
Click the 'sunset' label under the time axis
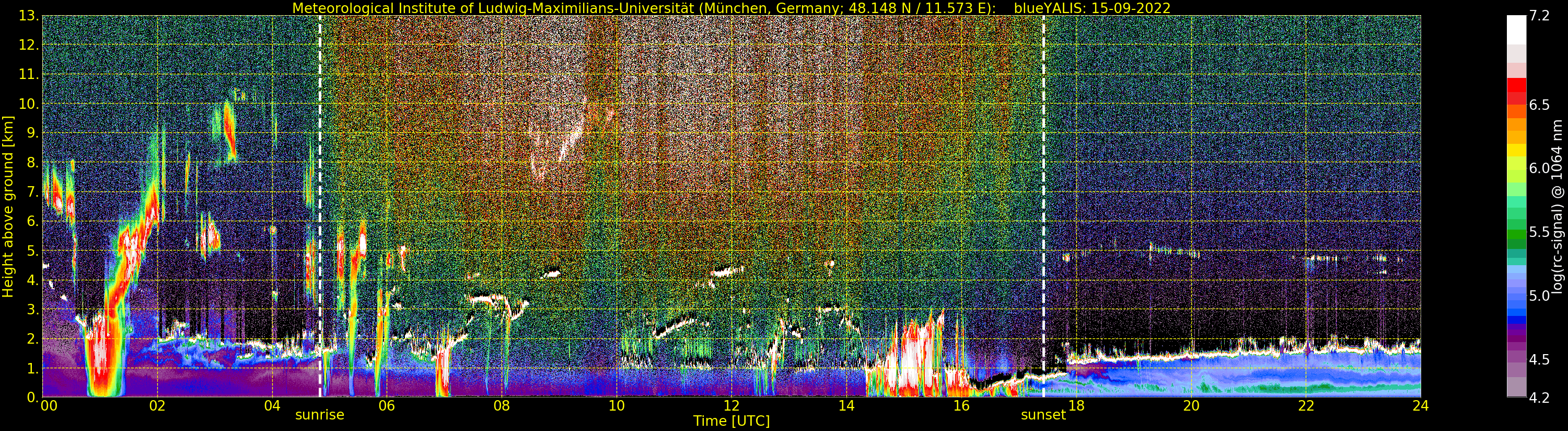tap(1043, 415)
